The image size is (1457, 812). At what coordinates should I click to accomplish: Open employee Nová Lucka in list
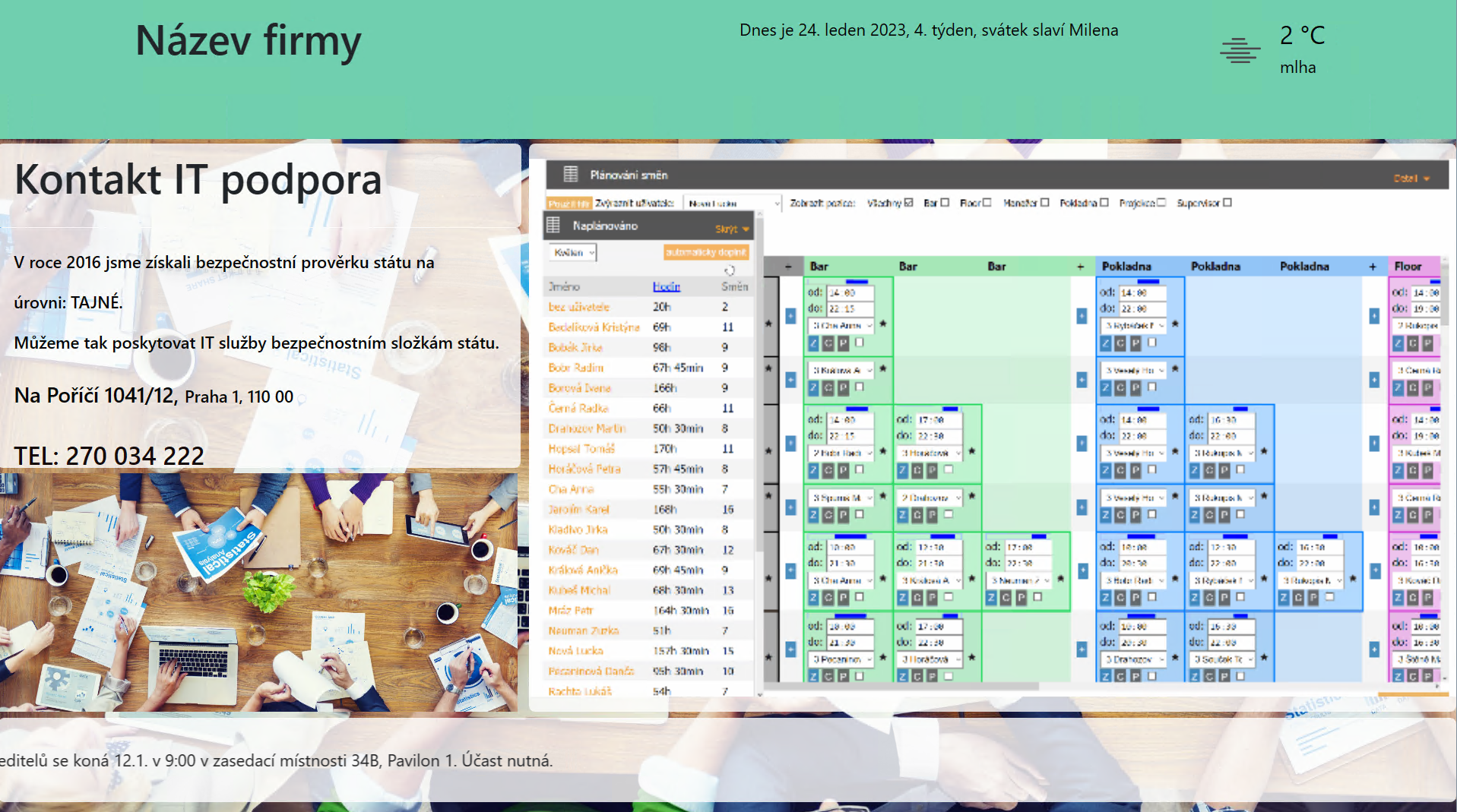(576, 651)
